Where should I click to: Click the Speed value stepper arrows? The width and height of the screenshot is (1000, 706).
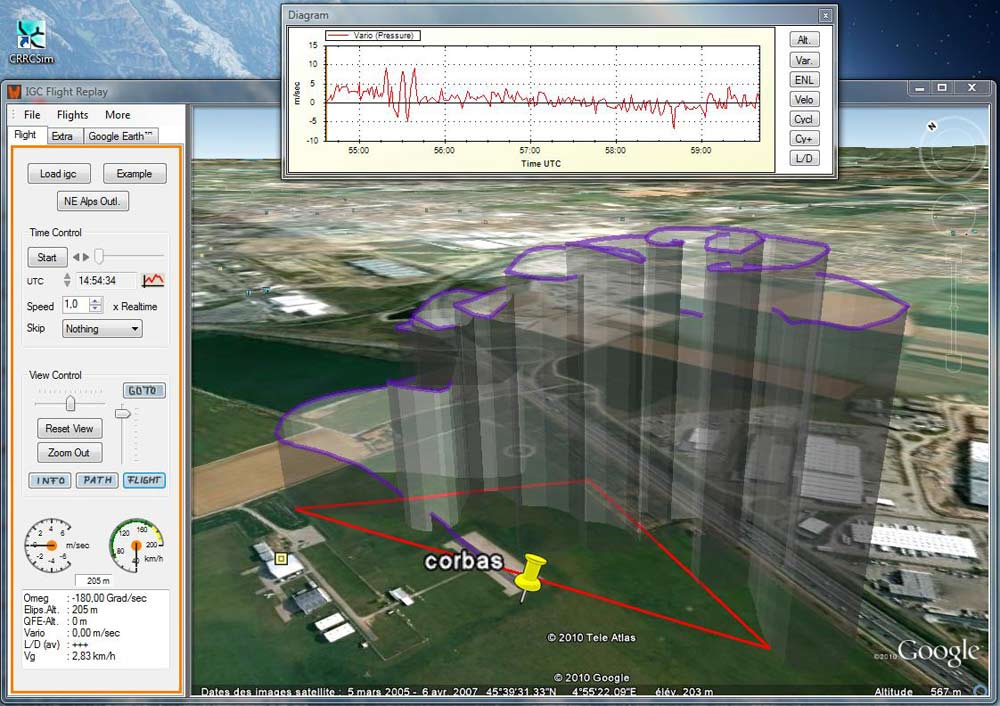95,305
